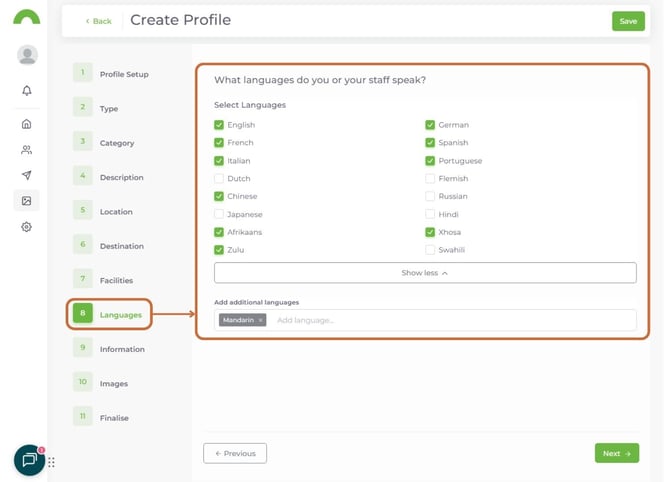Viewport: 670px width, 482px height.
Task: Uncheck the English language checkbox
Action: (219, 125)
